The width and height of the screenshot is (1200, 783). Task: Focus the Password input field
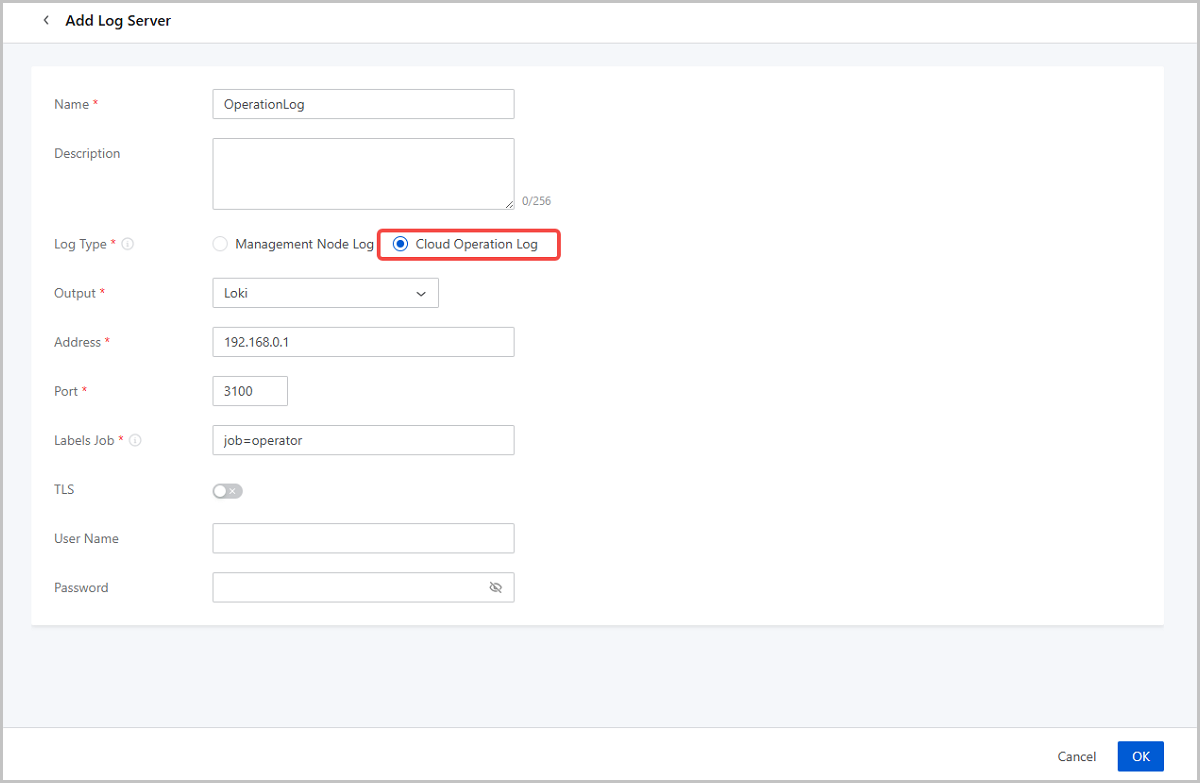(345, 587)
